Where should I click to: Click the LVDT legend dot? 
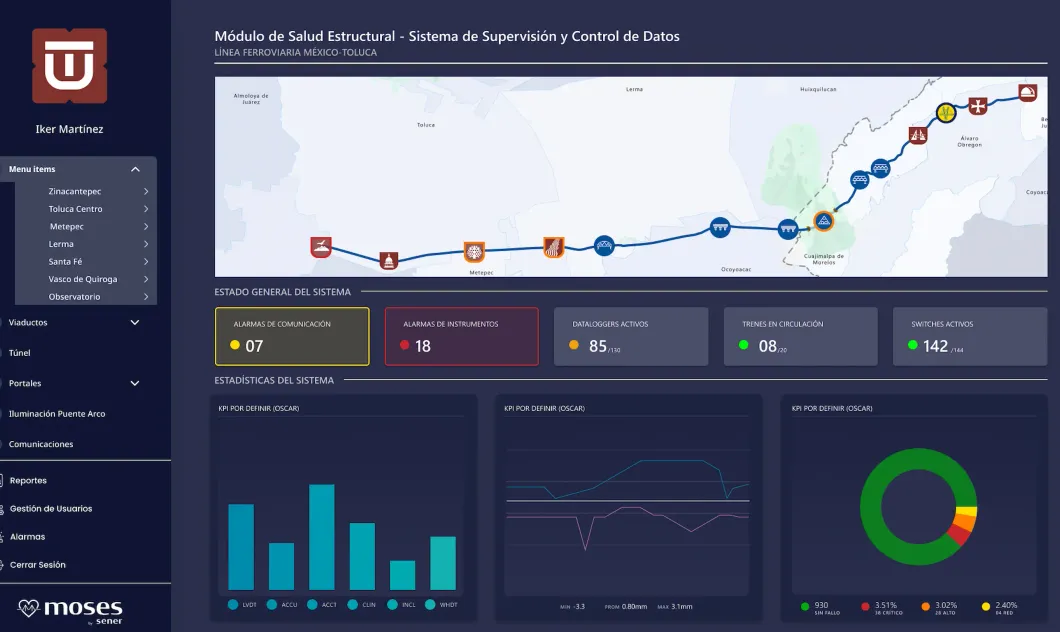point(233,604)
